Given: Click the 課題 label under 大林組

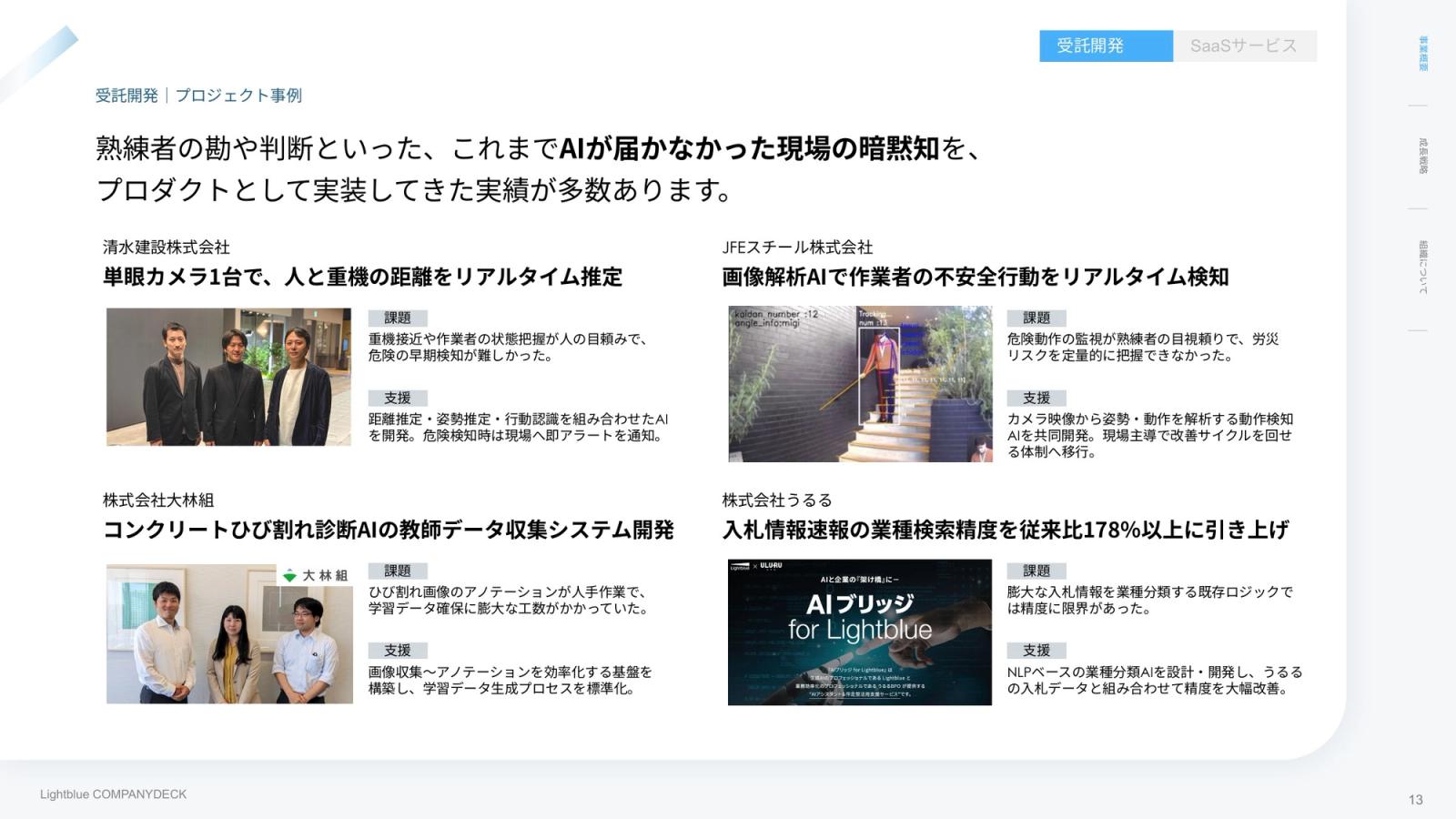Looking at the screenshot, I should pyautogui.click(x=398, y=571).
